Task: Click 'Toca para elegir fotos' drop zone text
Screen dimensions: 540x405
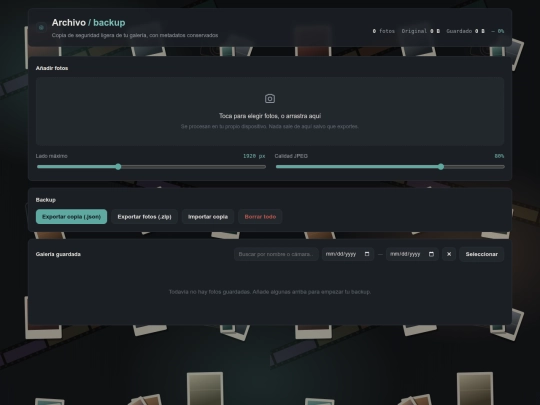Action: pyautogui.click(x=270, y=116)
